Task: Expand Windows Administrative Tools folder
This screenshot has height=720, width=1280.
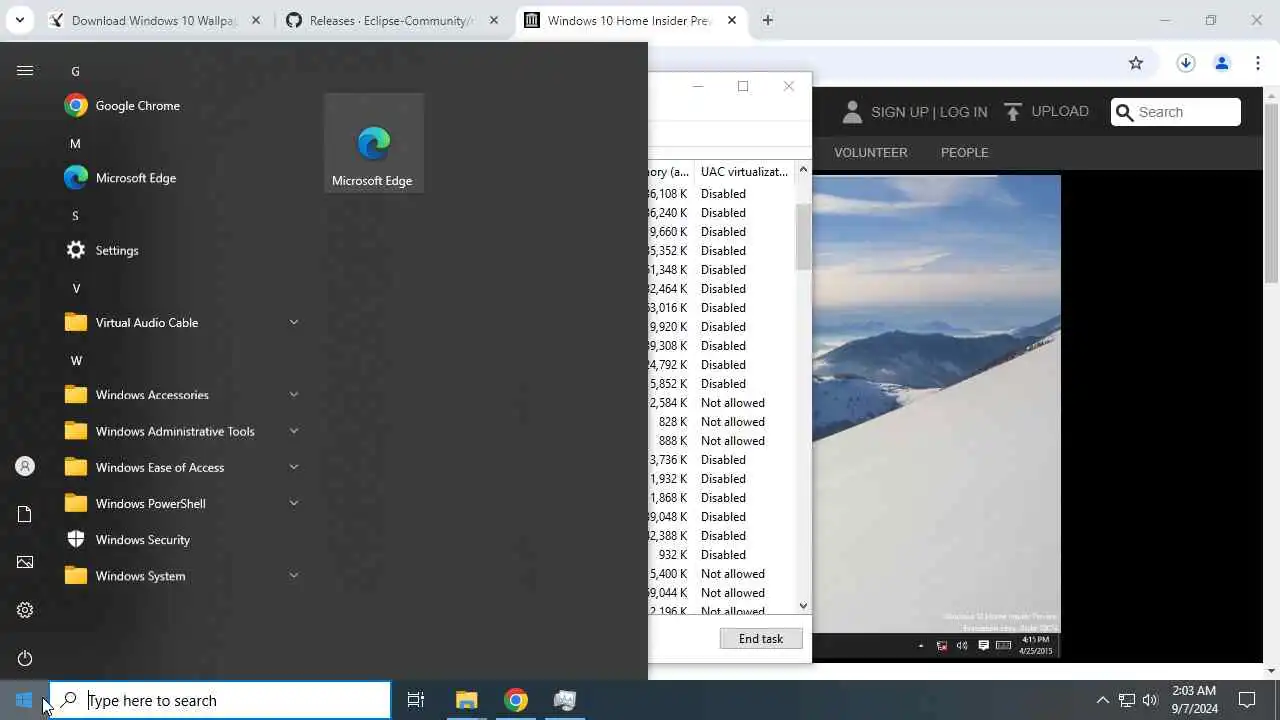Action: (180, 431)
